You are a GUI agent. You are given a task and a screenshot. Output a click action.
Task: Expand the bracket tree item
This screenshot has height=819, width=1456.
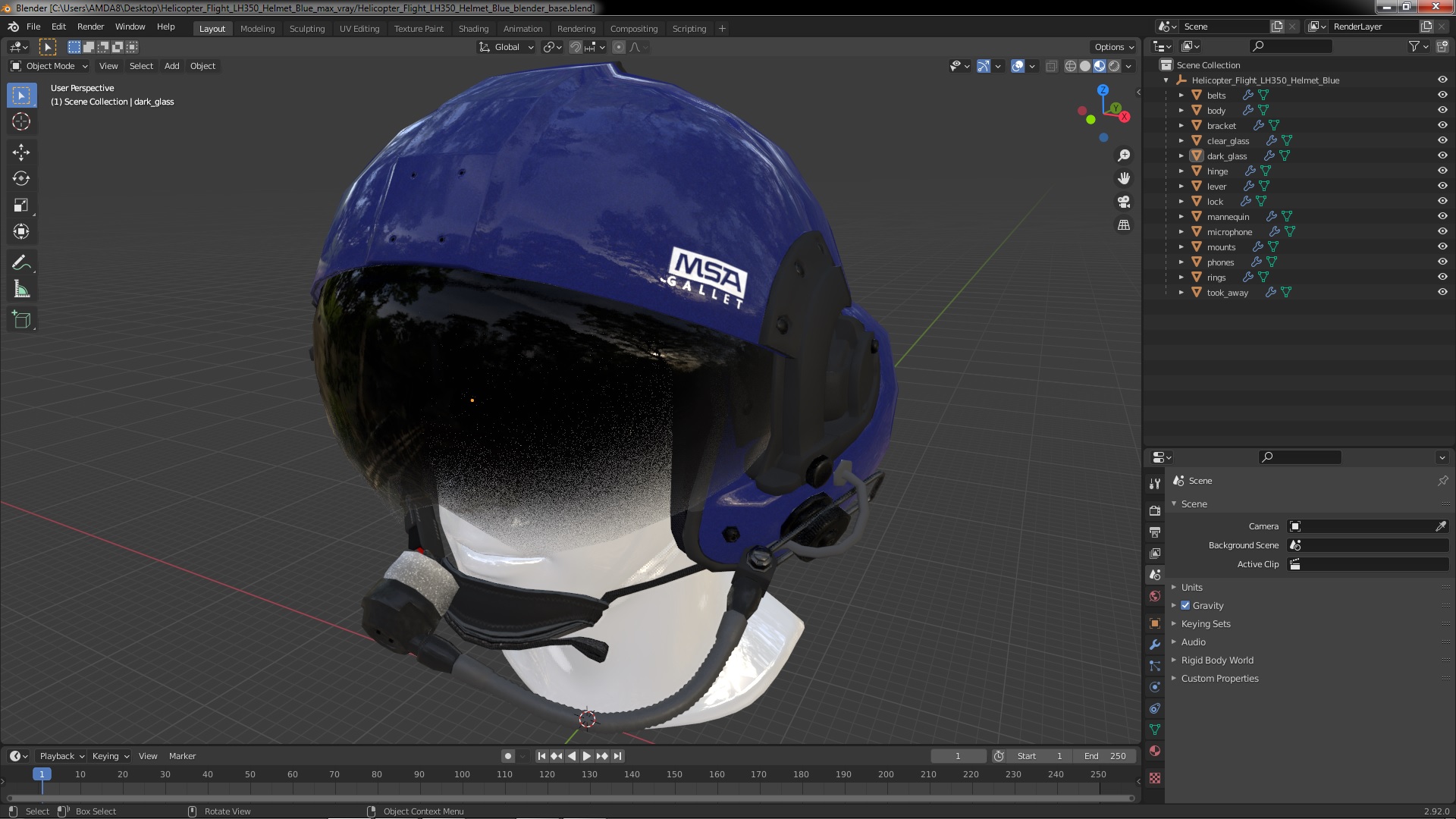(1181, 125)
